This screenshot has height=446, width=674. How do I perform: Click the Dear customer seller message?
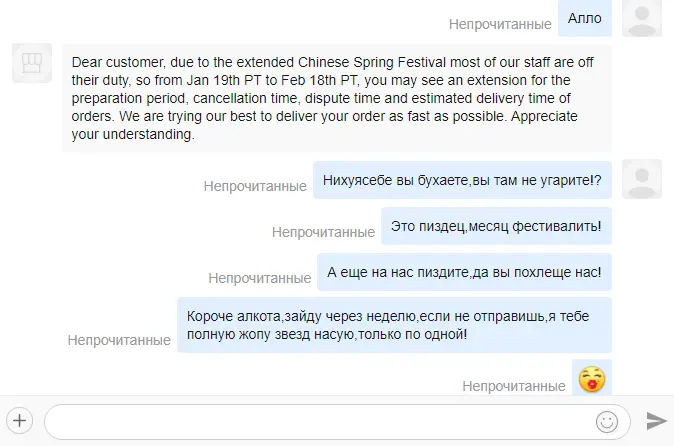click(337, 98)
